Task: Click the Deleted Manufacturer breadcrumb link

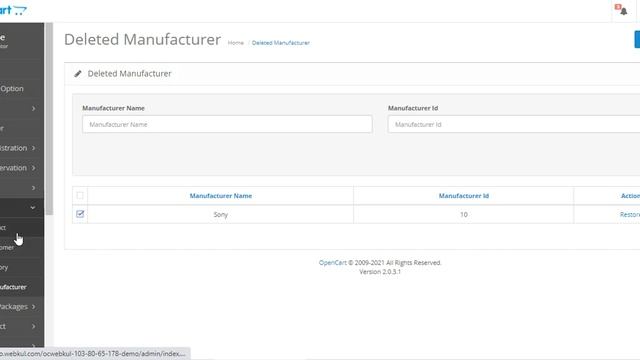Action: tap(280, 43)
